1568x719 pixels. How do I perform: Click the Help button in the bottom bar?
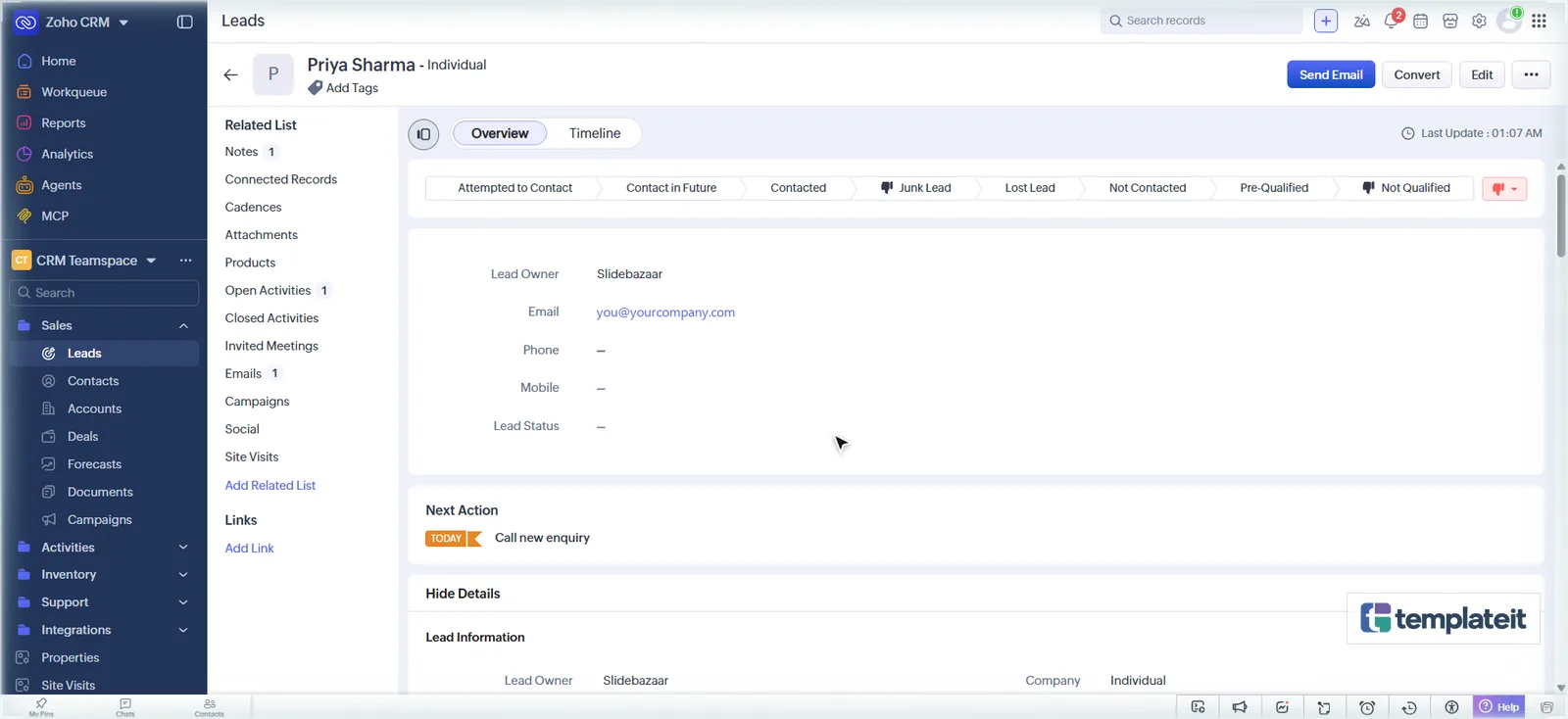1499,707
